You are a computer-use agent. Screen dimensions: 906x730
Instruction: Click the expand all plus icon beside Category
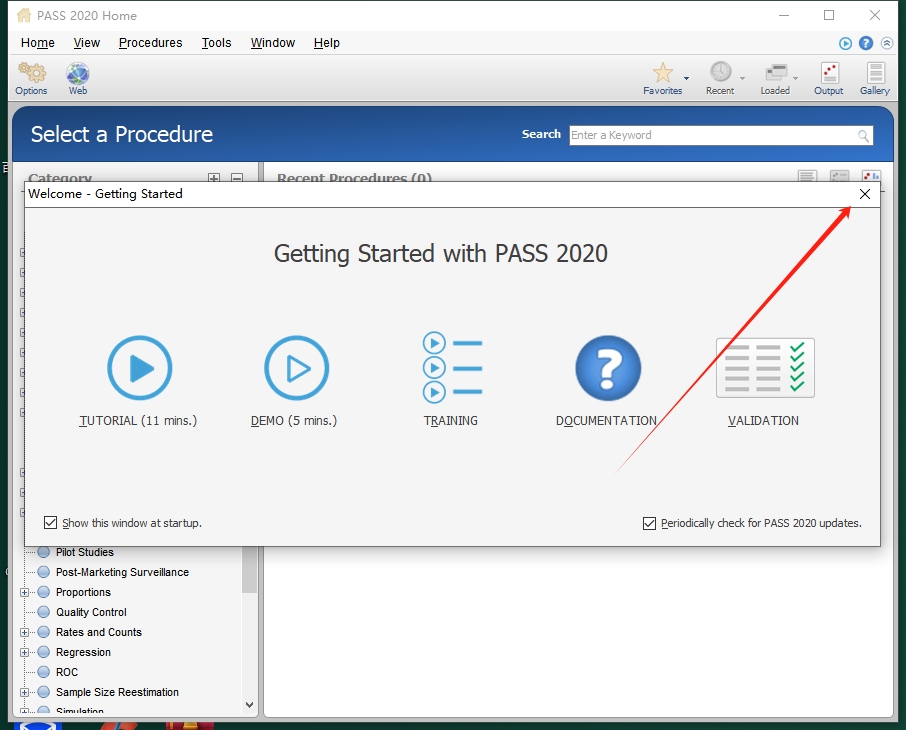pos(214,179)
